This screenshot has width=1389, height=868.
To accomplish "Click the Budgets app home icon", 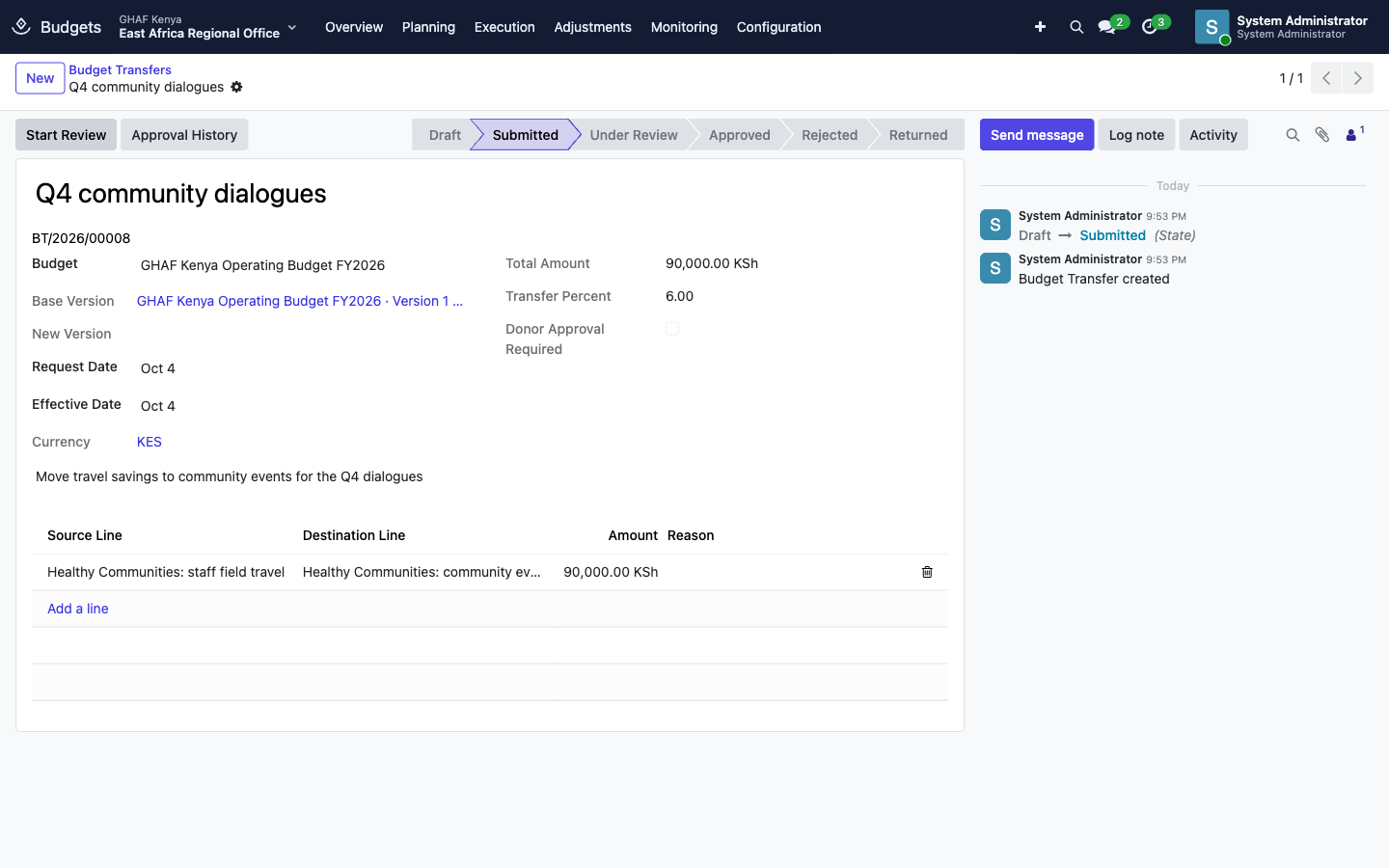I will pyautogui.click(x=21, y=27).
